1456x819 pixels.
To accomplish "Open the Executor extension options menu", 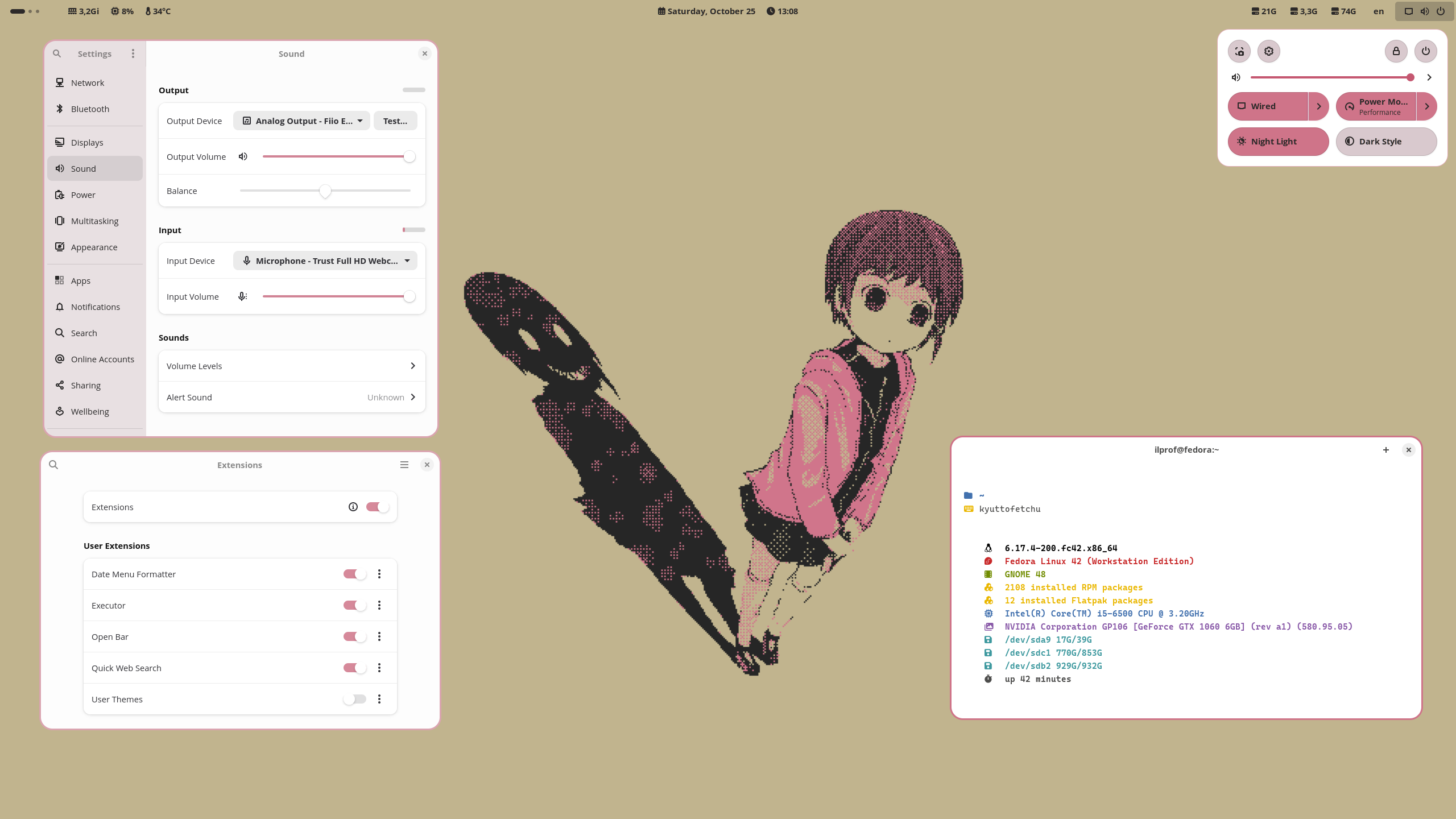I will click(x=379, y=605).
